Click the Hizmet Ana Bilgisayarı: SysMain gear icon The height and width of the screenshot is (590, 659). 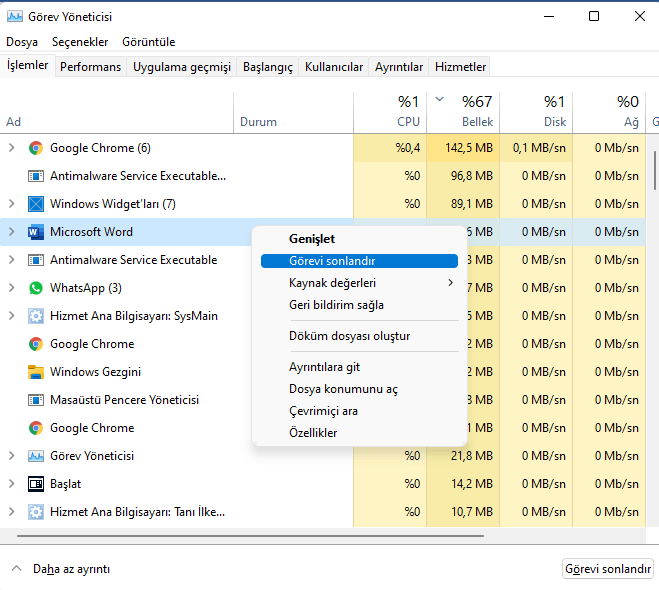pyautogui.click(x=36, y=316)
